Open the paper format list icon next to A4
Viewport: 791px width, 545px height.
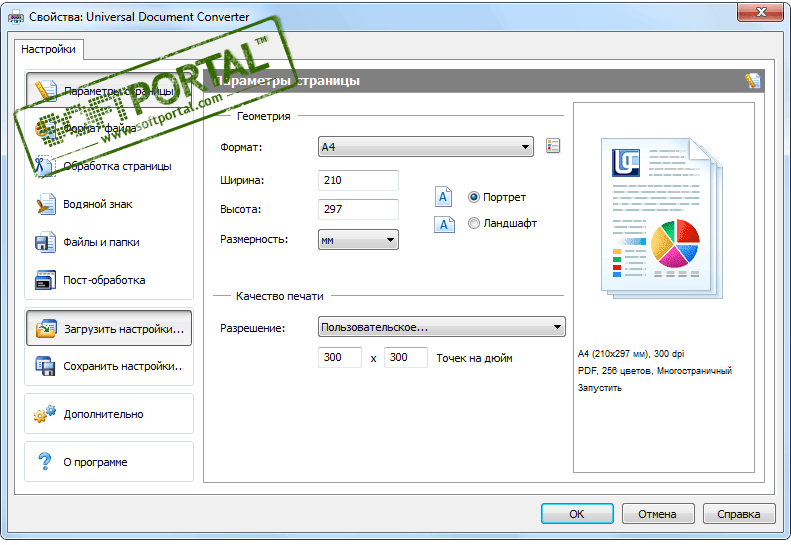click(x=553, y=146)
